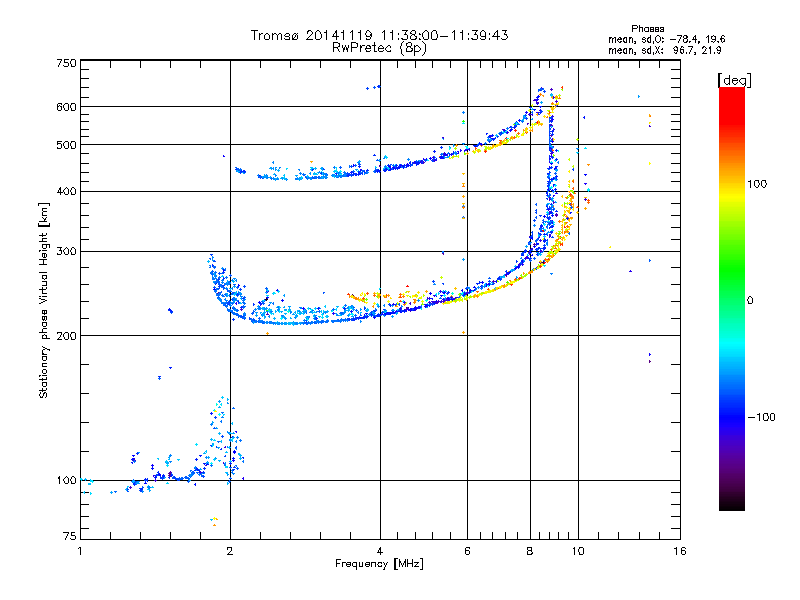Viewport: 800px width, 600px height.
Task: Click the x-axis '2' tick label
Action: point(230,551)
